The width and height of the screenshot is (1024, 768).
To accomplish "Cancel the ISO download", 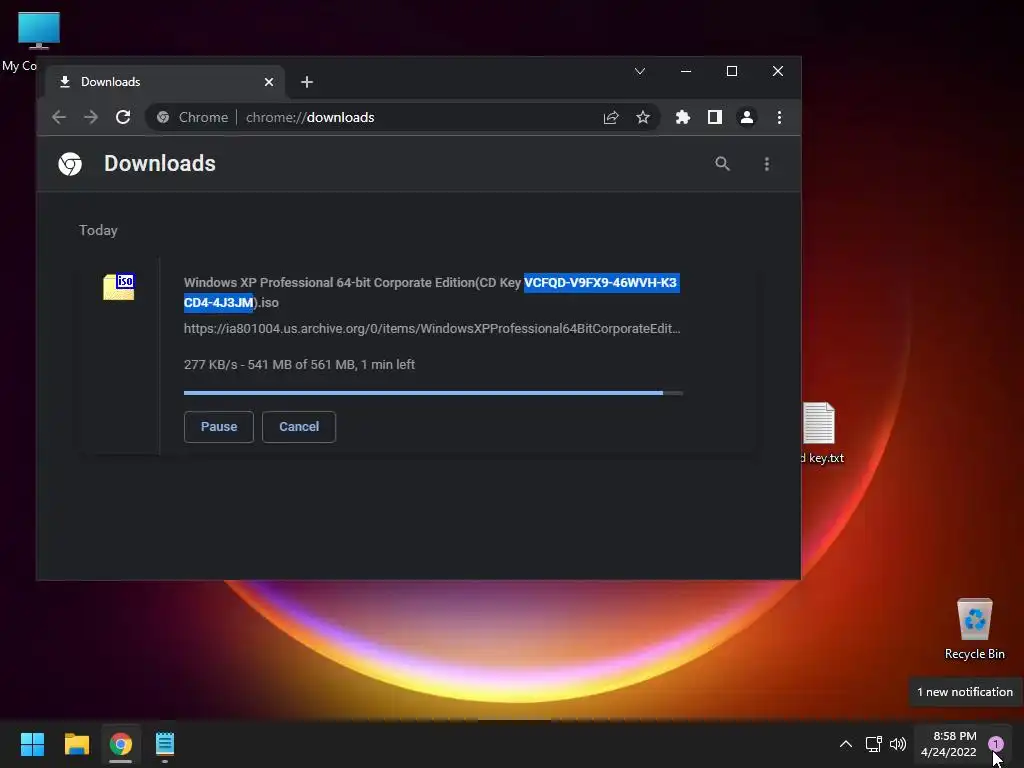I will click(299, 427).
